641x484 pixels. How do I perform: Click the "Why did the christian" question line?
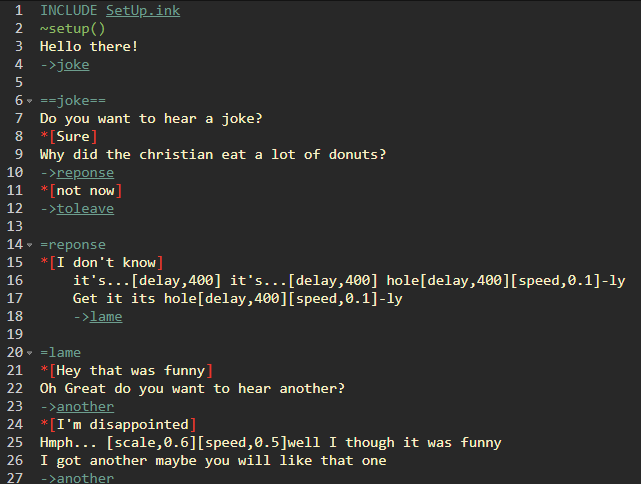[x=212, y=155]
